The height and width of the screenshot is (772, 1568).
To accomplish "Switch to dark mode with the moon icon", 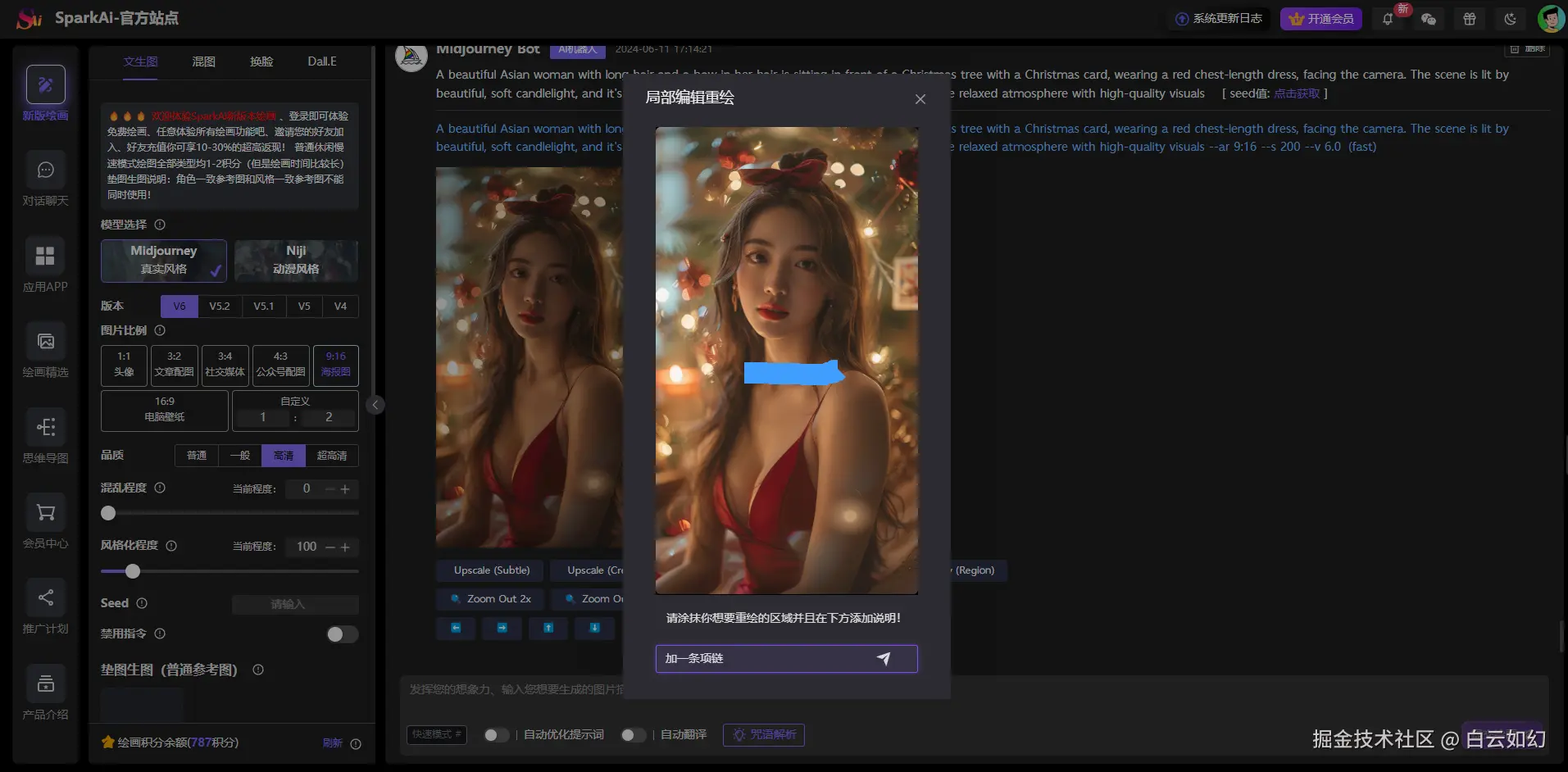I will [1510, 18].
